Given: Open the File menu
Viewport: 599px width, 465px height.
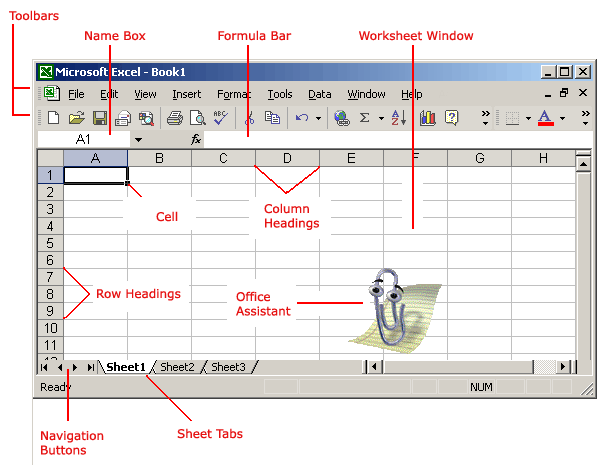Looking at the screenshot, I should click(x=76, y=94).
